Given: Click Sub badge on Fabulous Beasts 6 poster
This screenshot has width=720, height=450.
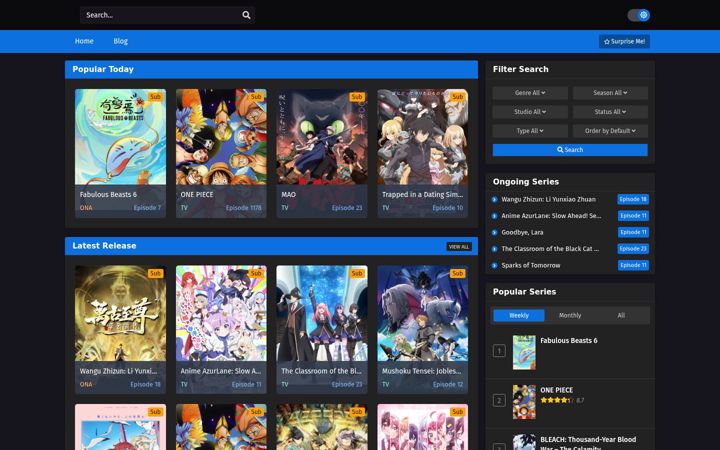Looking at the screenshot, I should [155, 97].
